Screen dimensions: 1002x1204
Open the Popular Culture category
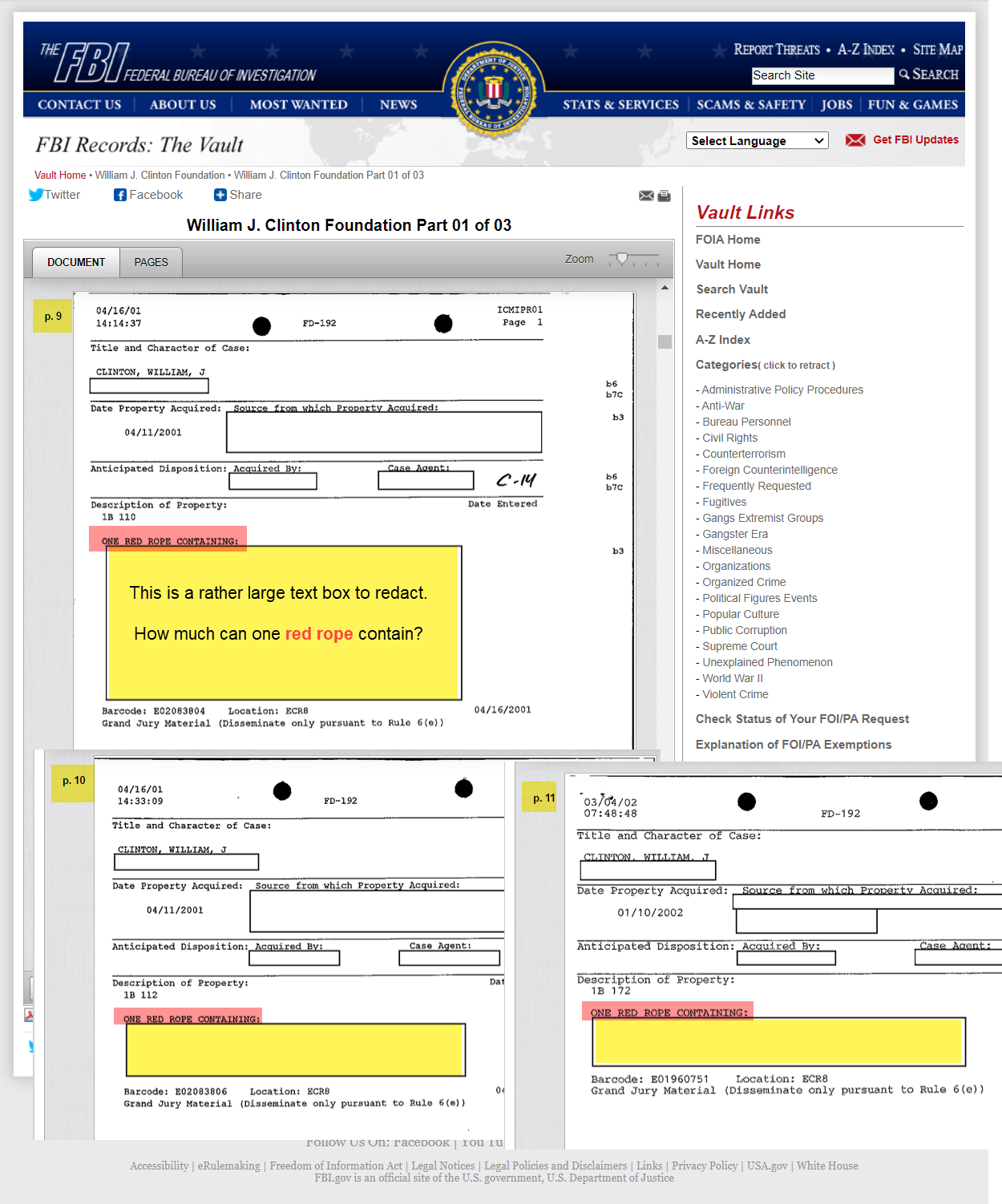click(x=741, y=614)
